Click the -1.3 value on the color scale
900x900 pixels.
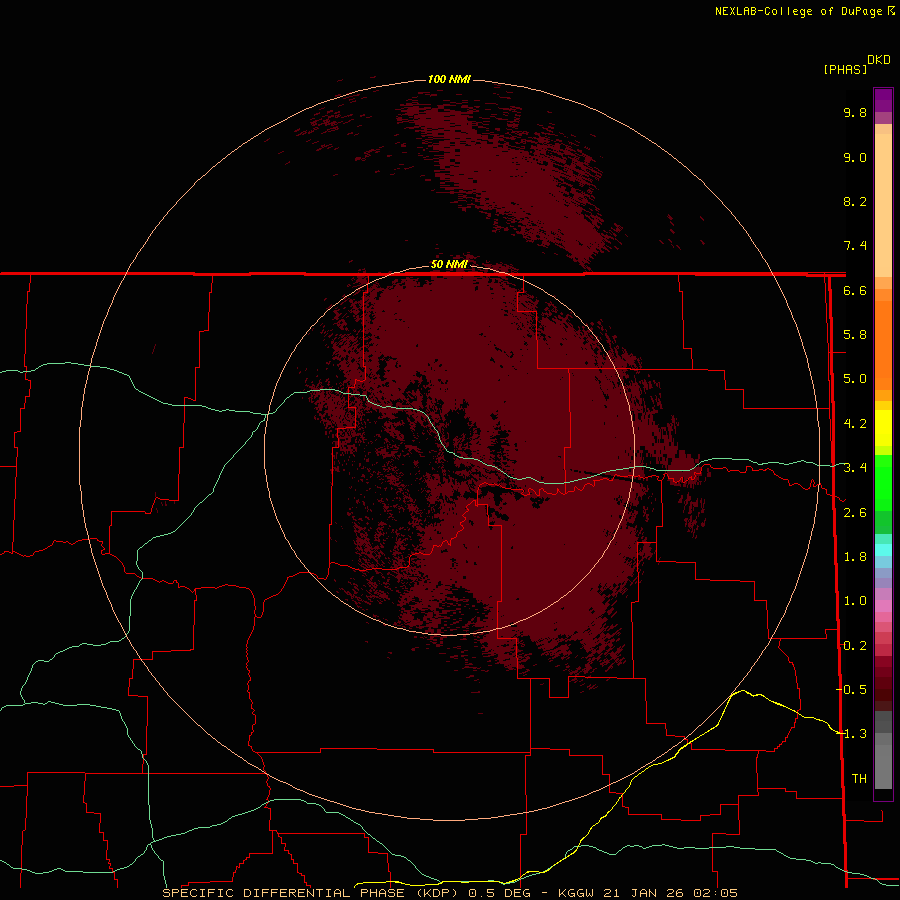851,734
